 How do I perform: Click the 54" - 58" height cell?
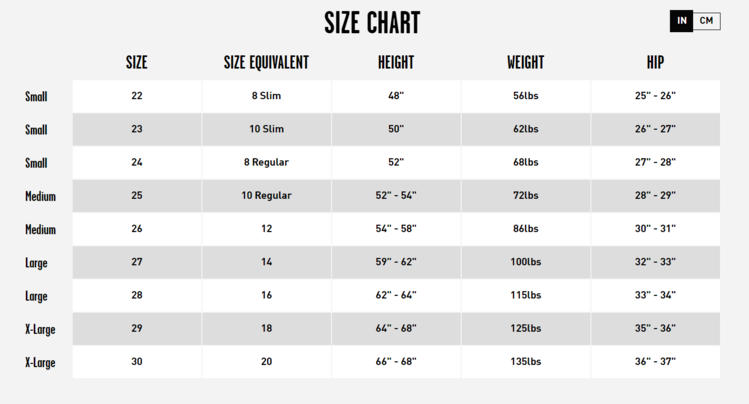pos(396,229)
